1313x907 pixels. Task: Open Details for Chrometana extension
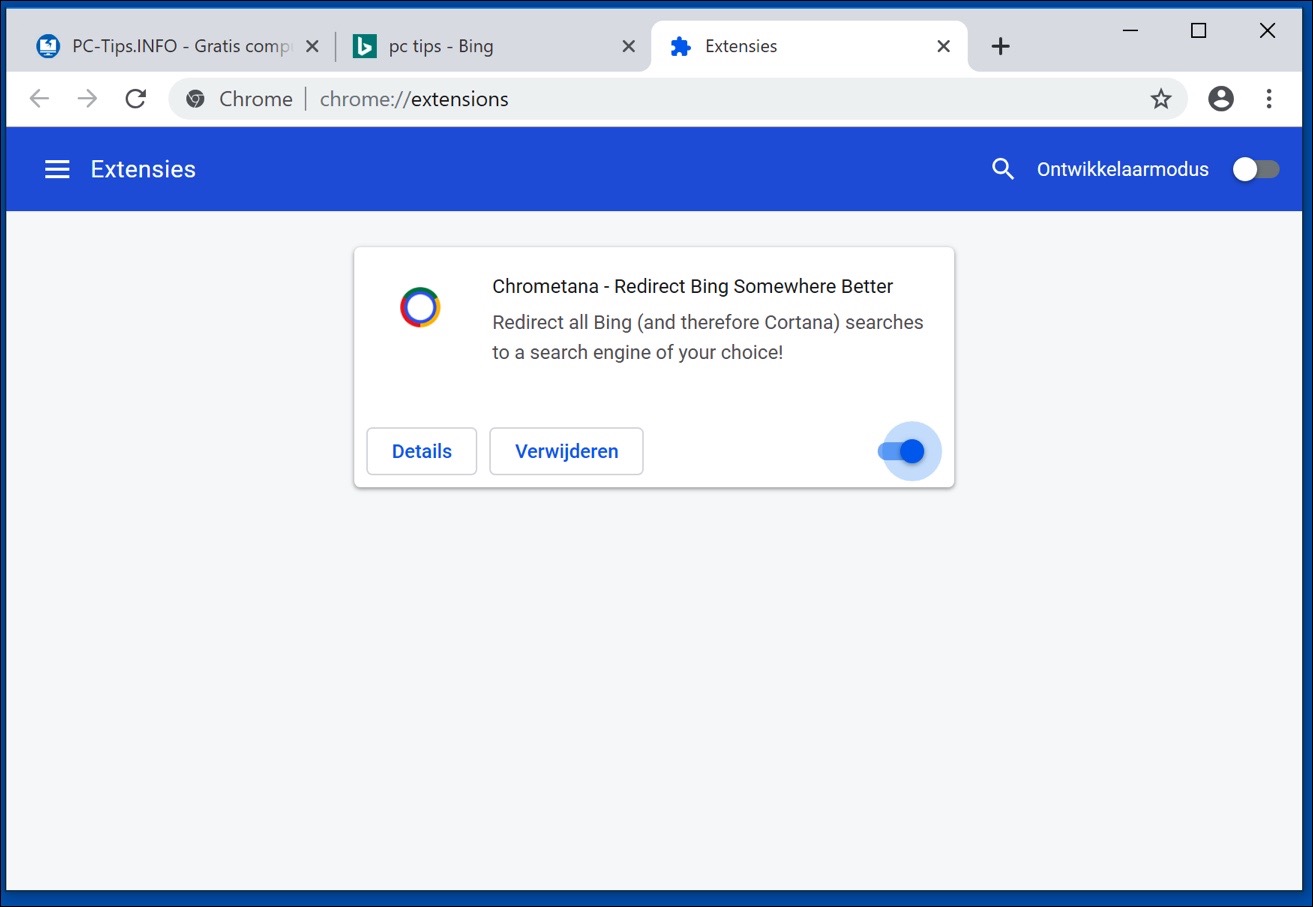(422, 451)
